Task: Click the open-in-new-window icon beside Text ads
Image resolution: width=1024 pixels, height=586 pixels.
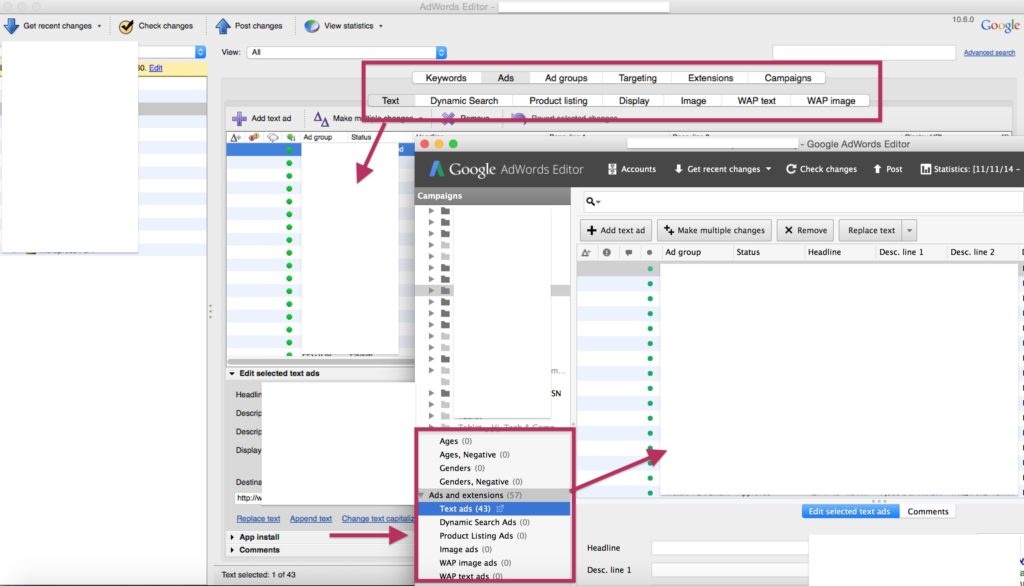Action: click(x=500, y=509)
